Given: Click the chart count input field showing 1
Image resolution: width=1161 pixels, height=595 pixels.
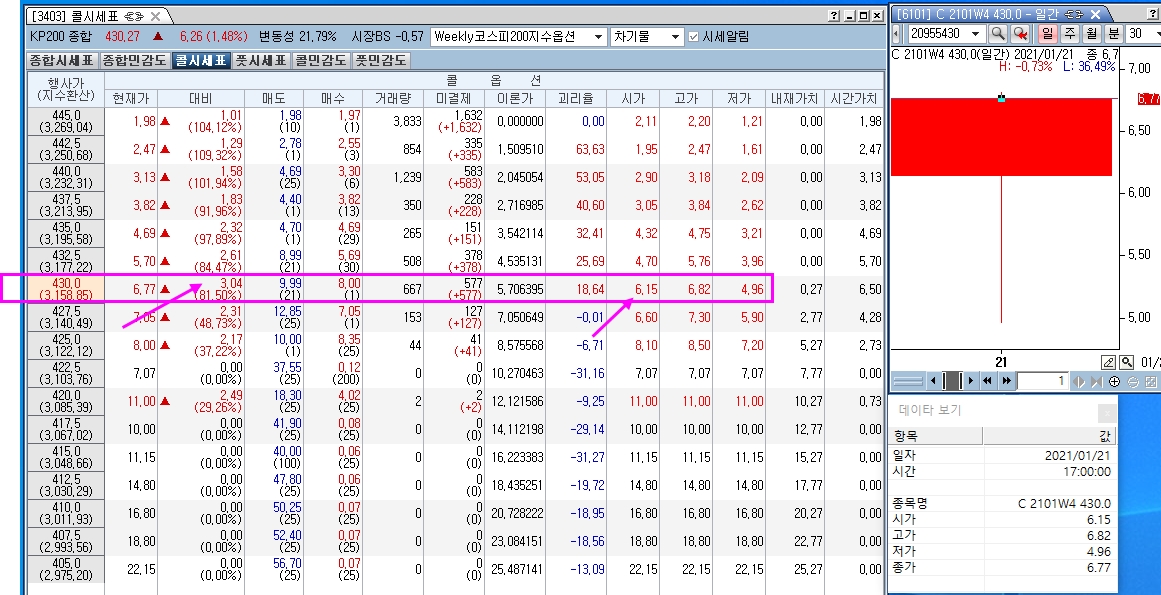Looking at the screenshot, I should 1043,381.
